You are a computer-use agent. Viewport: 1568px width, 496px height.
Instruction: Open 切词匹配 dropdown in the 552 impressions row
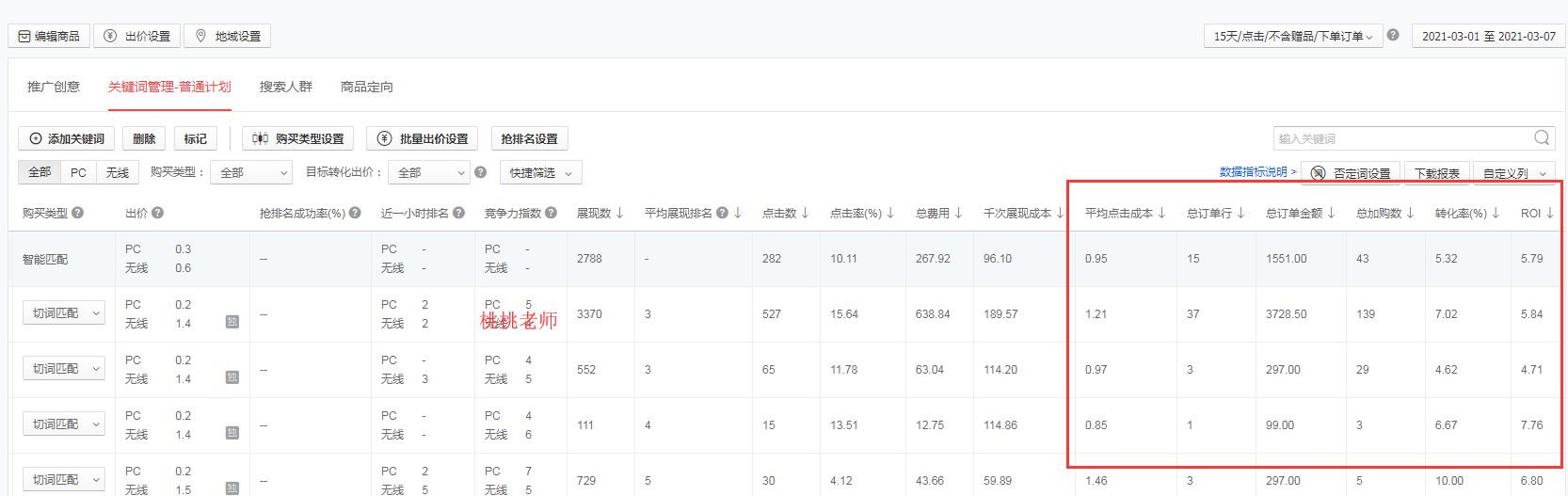click(63, 369)
